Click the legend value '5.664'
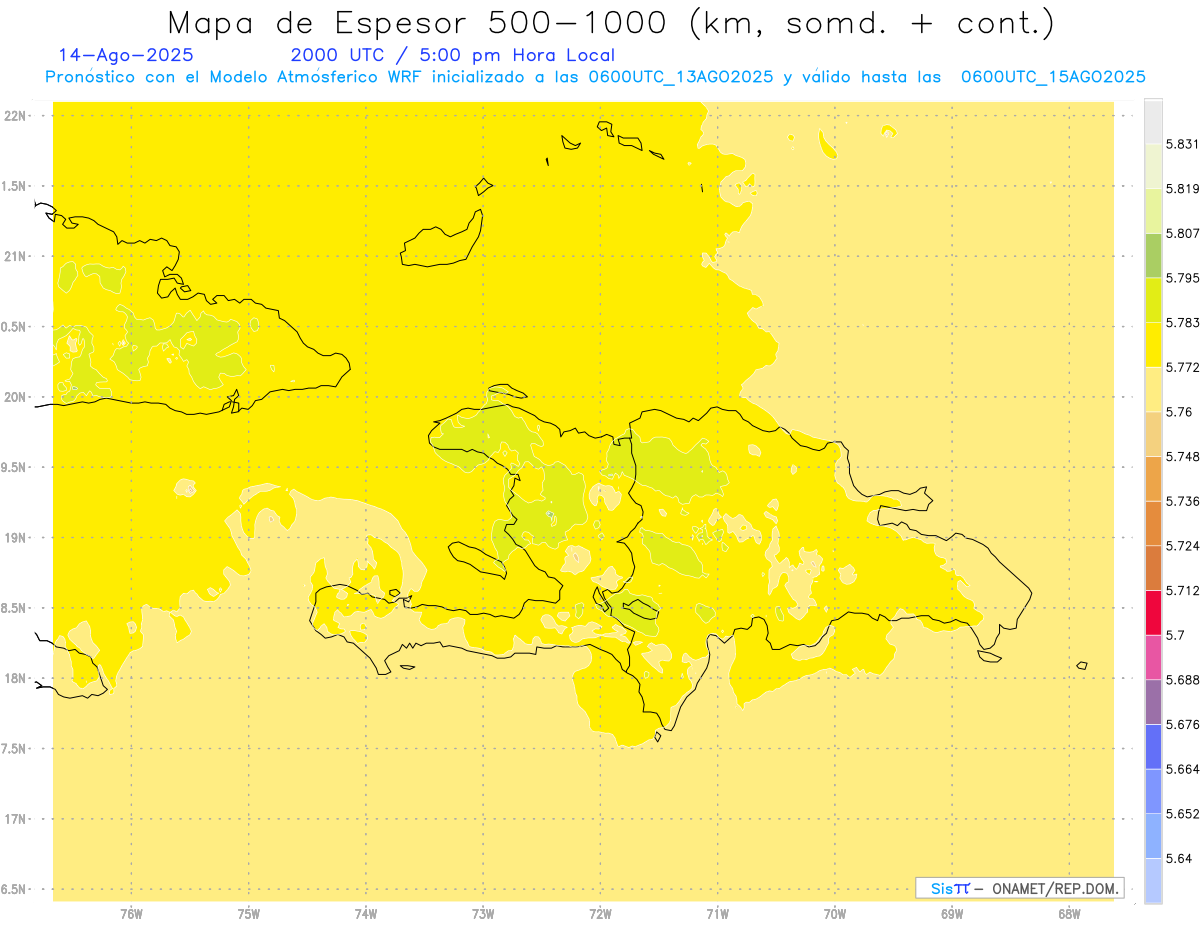 [x=1183, y=769]
